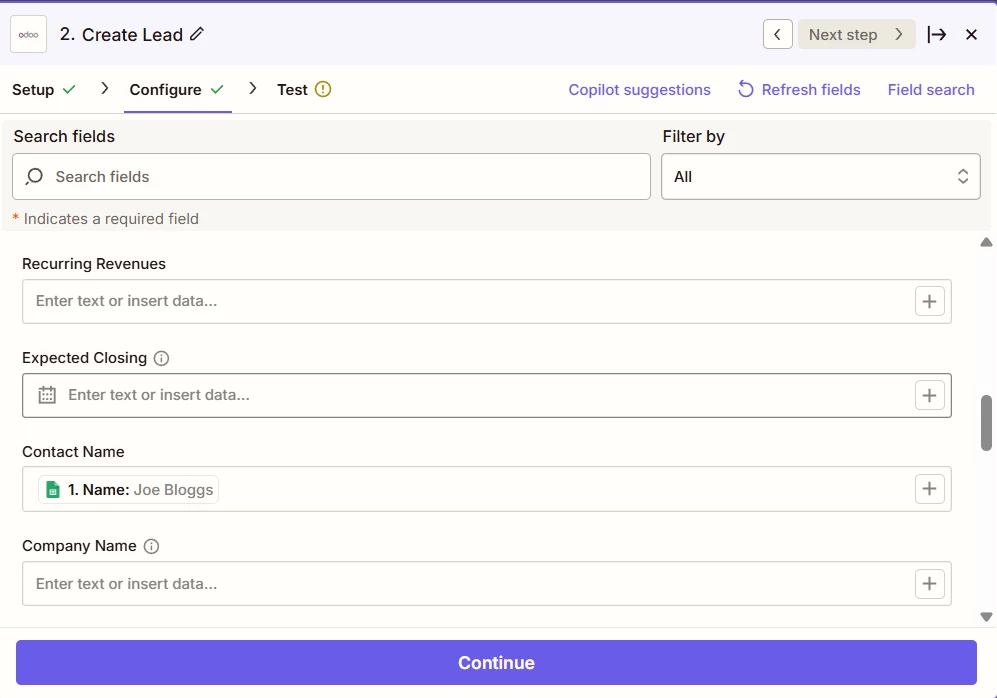
Task: Show Company Name info tooltip icon
Action: coord(151,546)
